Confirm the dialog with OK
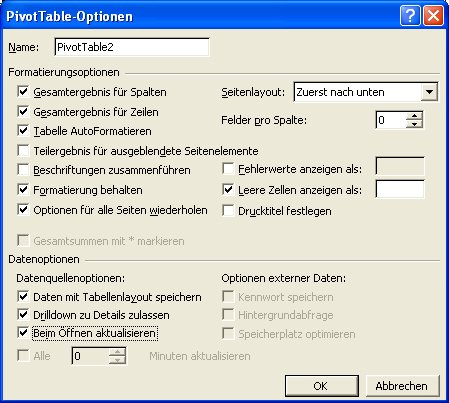Viewport: 449px width, 403px height. [322, 386]
